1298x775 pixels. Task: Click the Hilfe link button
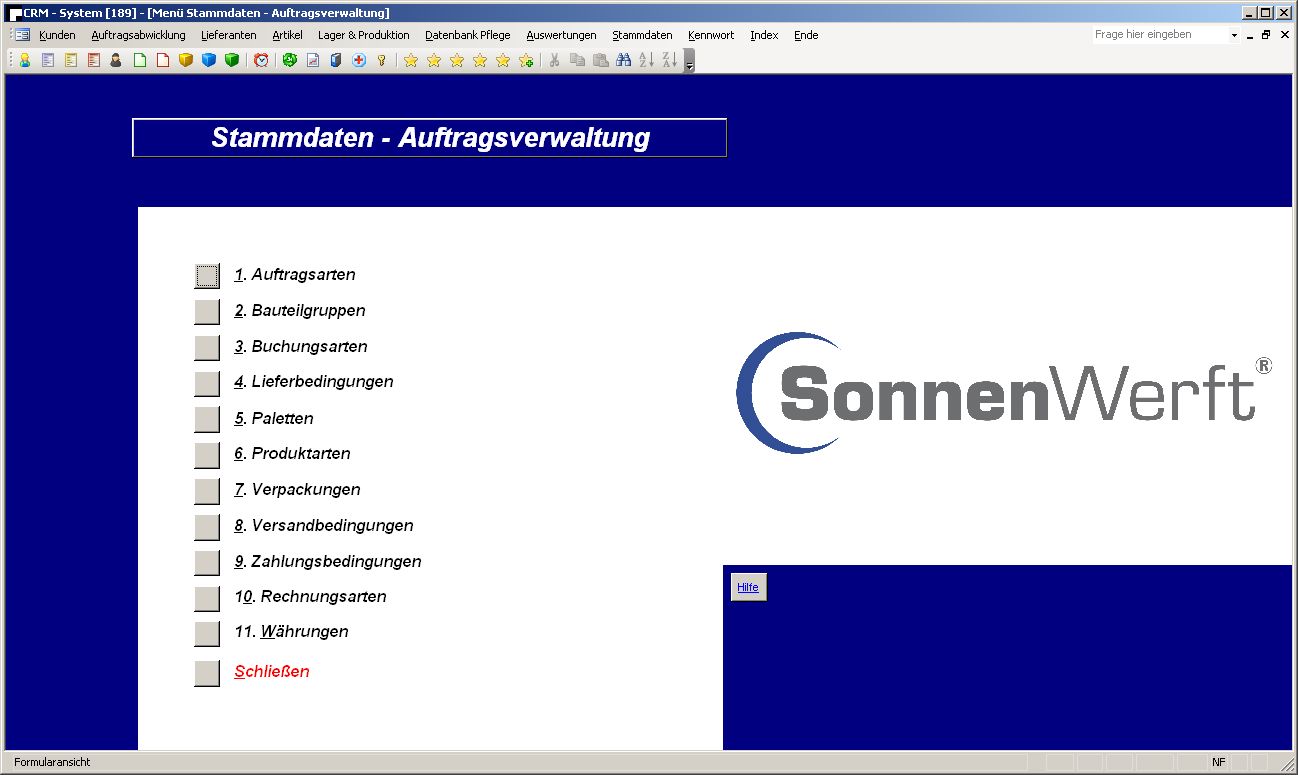748,587
